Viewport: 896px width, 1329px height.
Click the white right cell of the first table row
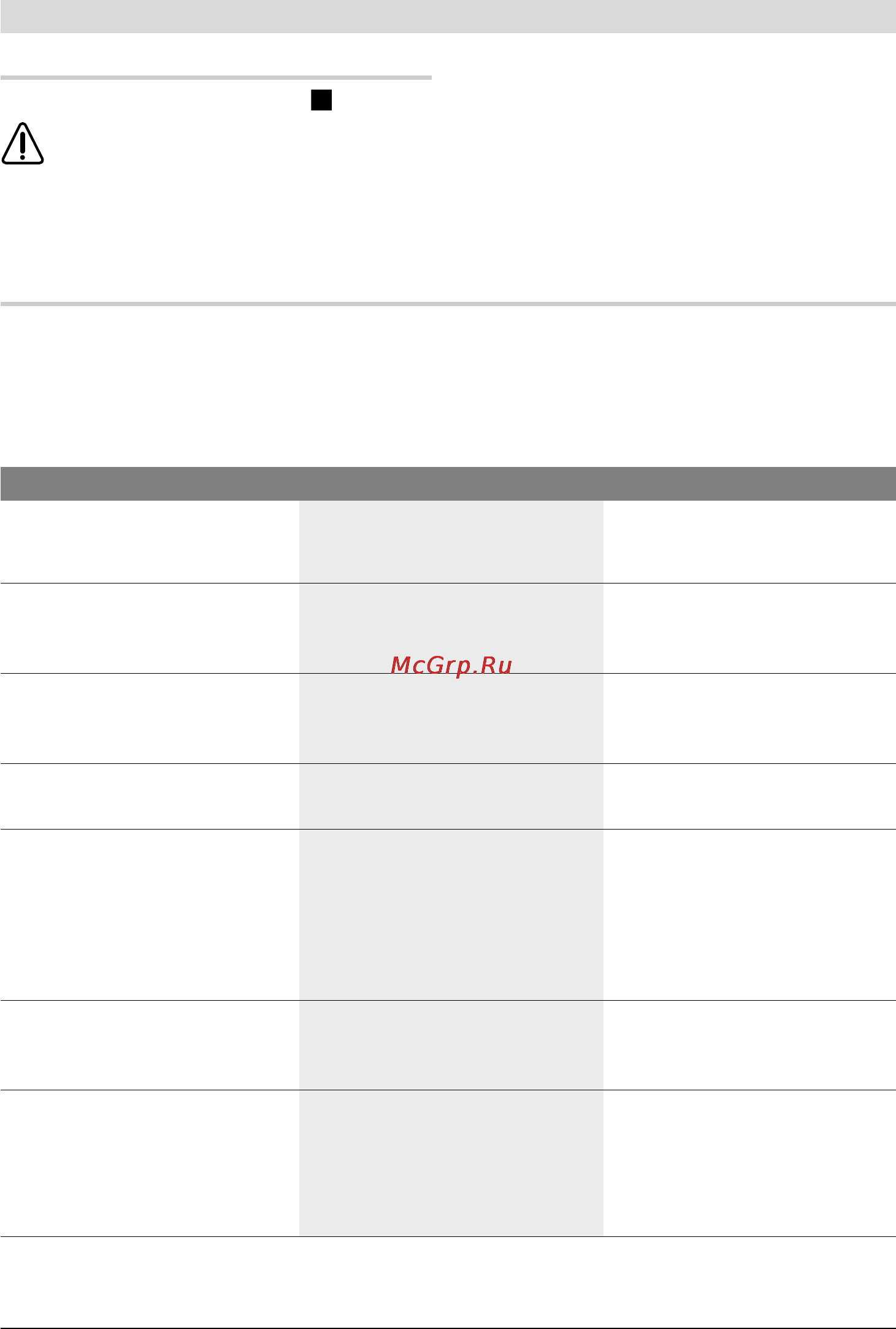(749, 542)
